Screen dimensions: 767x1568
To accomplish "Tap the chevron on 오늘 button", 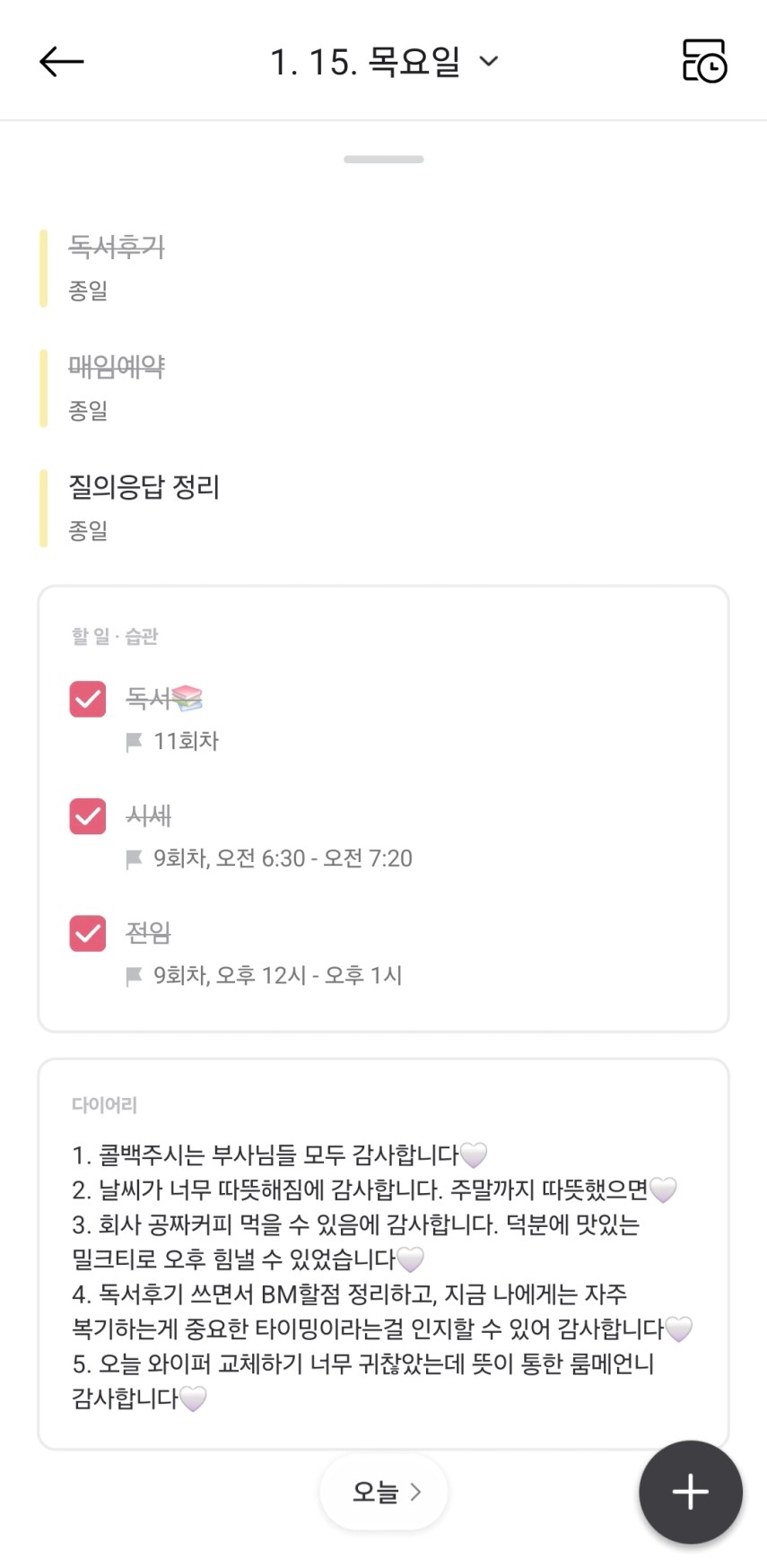I will 415,1492.
